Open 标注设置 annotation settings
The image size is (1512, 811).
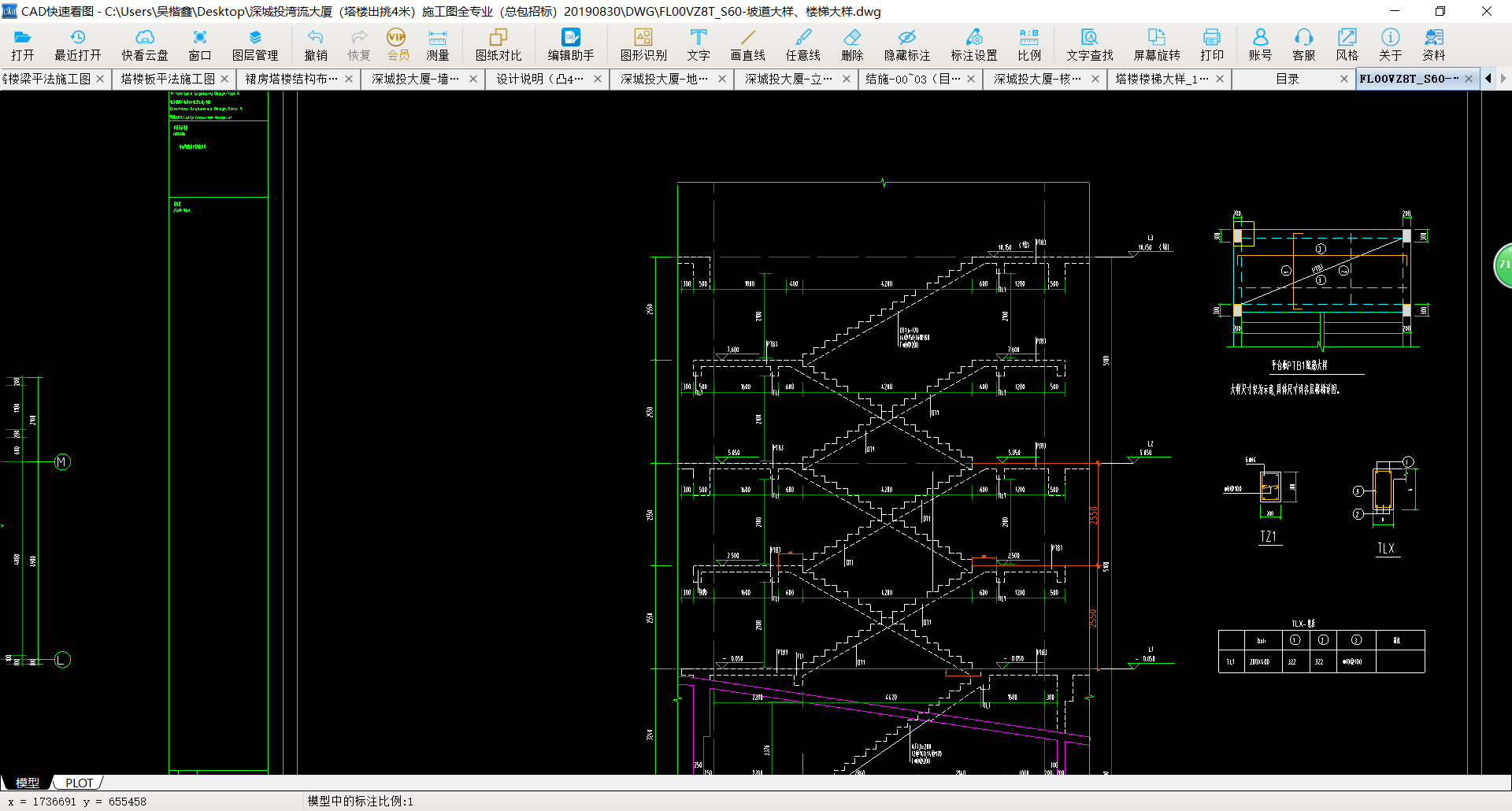pos(974,45)
